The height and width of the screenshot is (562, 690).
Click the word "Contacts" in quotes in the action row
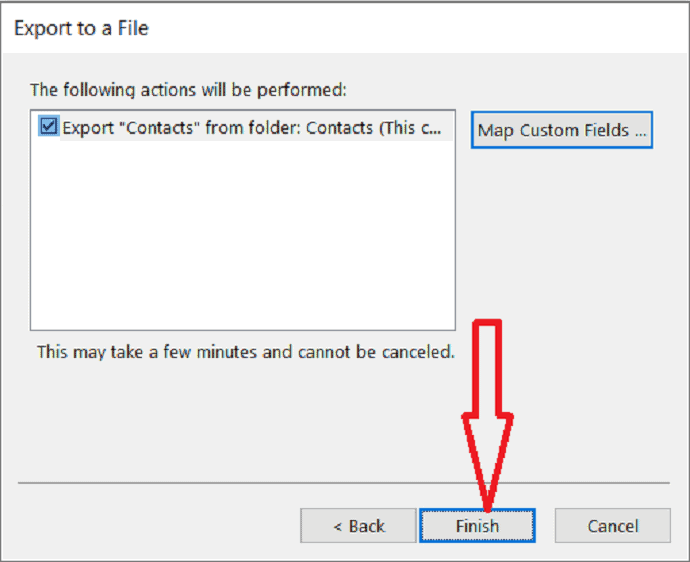pos(160,128)
